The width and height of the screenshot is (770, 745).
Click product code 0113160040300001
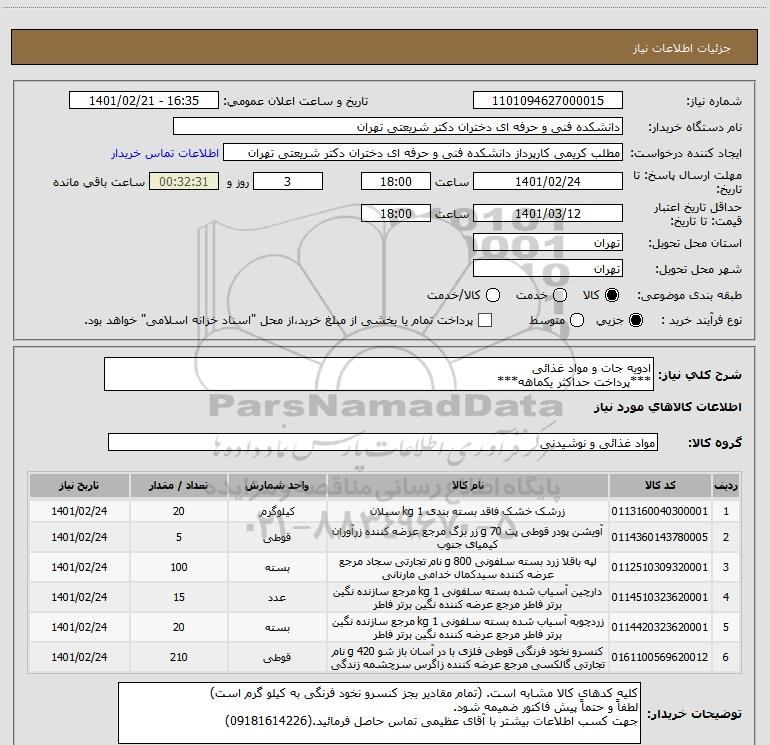tap(660, 511)
